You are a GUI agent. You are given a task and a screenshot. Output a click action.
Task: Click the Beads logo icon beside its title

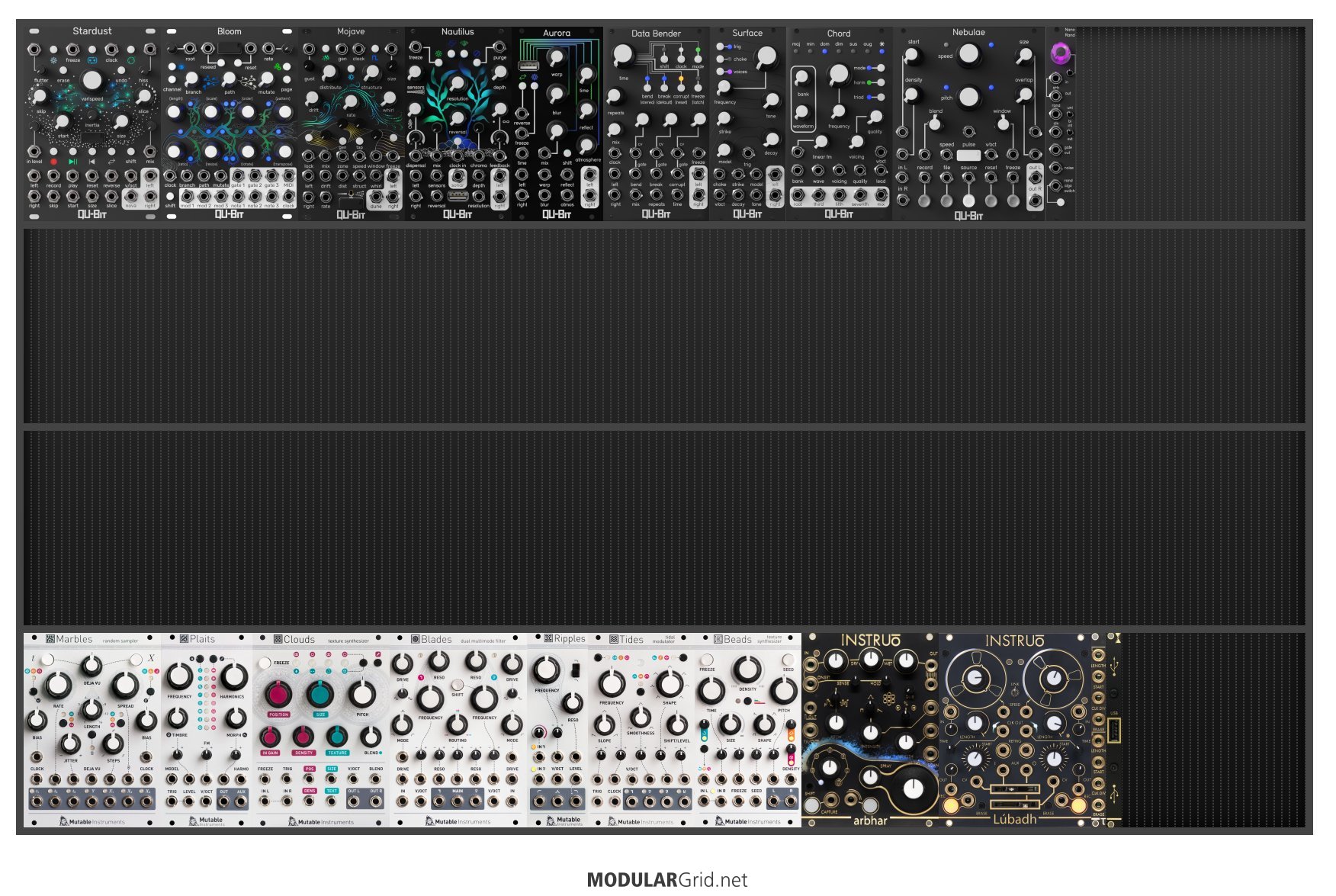[718, 639]
